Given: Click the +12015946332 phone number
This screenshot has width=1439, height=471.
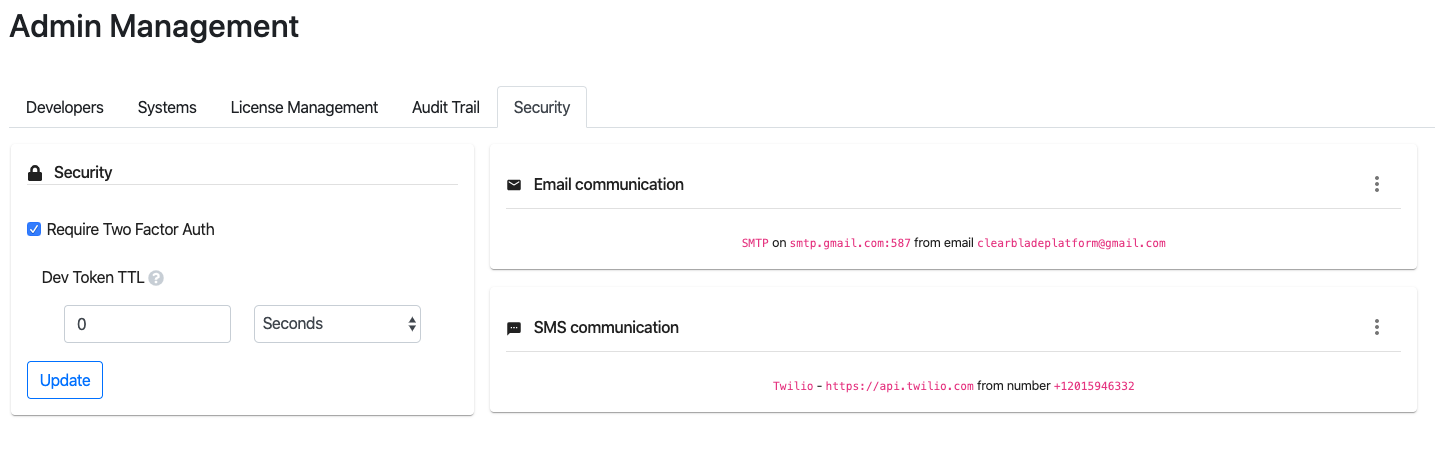Looking at the screenshot, I should click(x=1093, y=386).
